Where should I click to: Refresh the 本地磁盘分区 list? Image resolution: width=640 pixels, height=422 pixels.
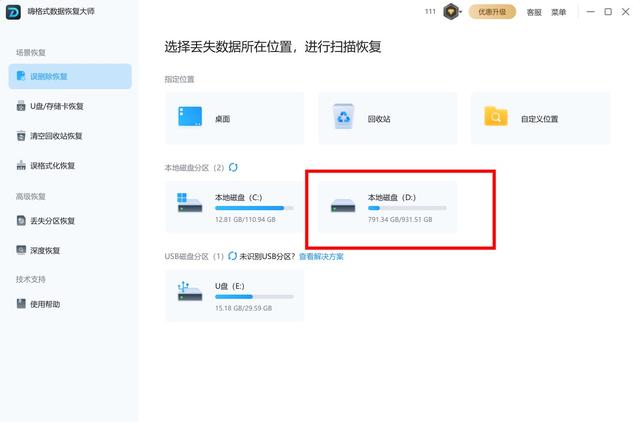233,167
